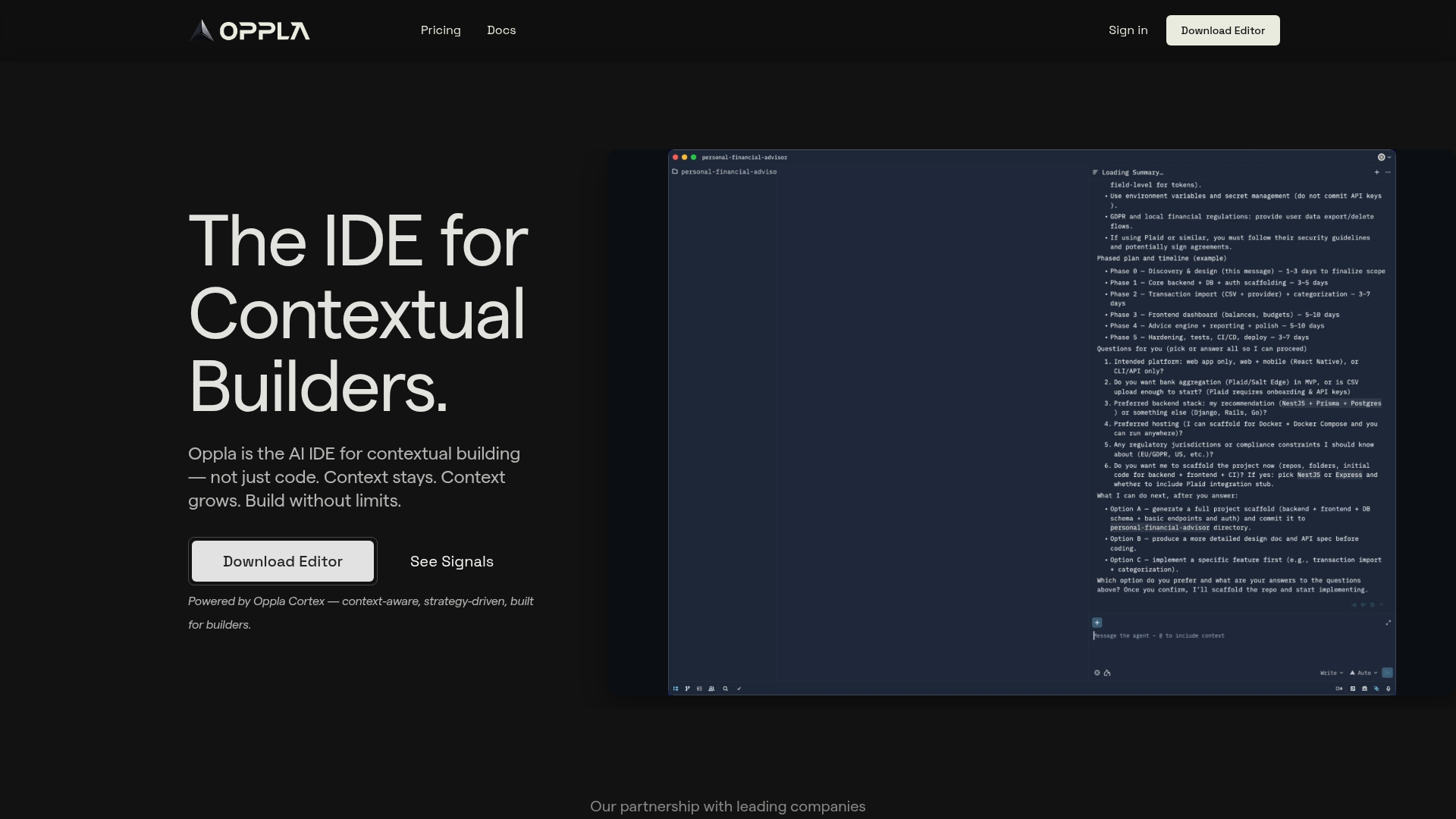Open Docs from the top navigation
The height and width of the screenshot is (819, 1456).
(501, 30)
